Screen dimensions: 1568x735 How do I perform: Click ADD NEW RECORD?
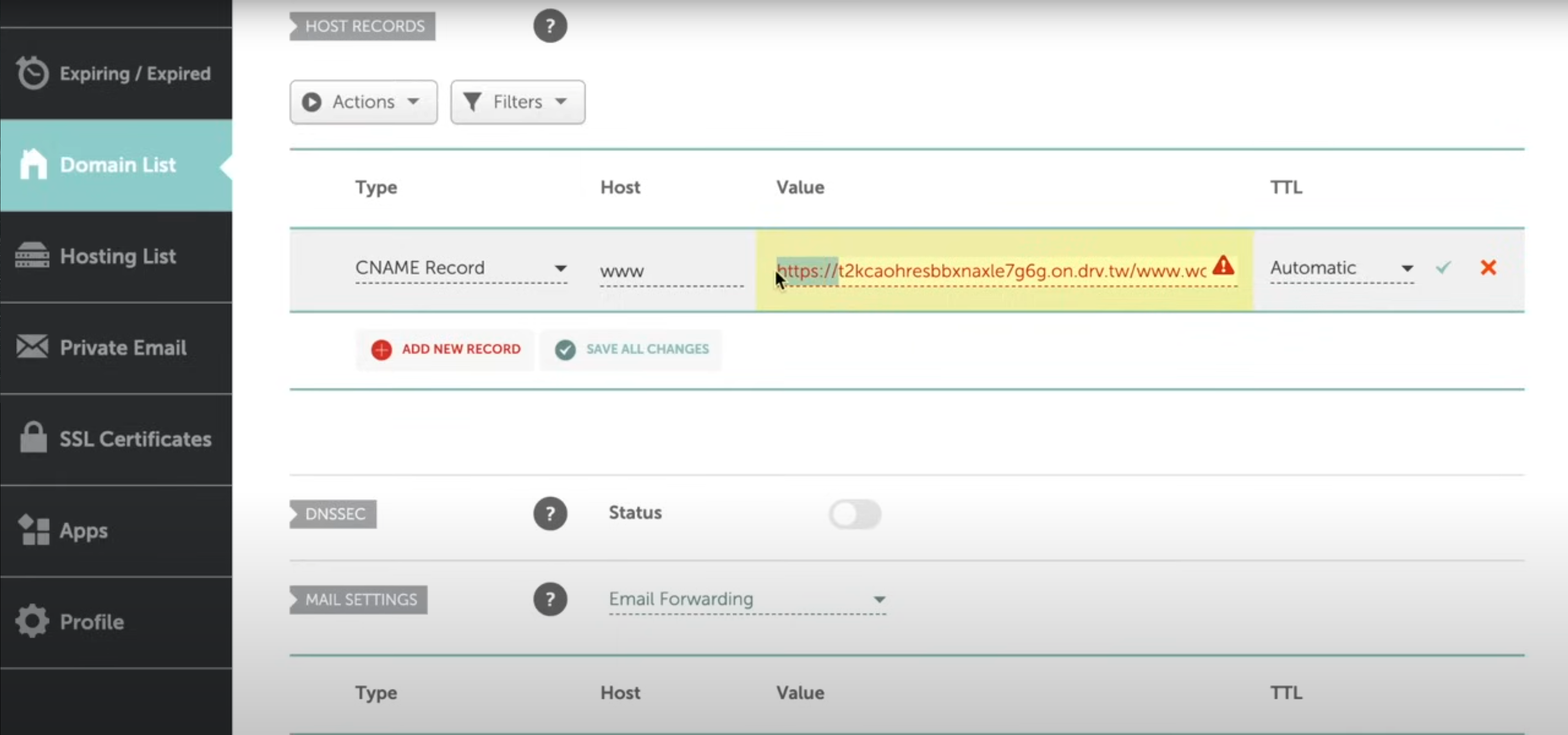pyautogui.click(x=445, y=349)
